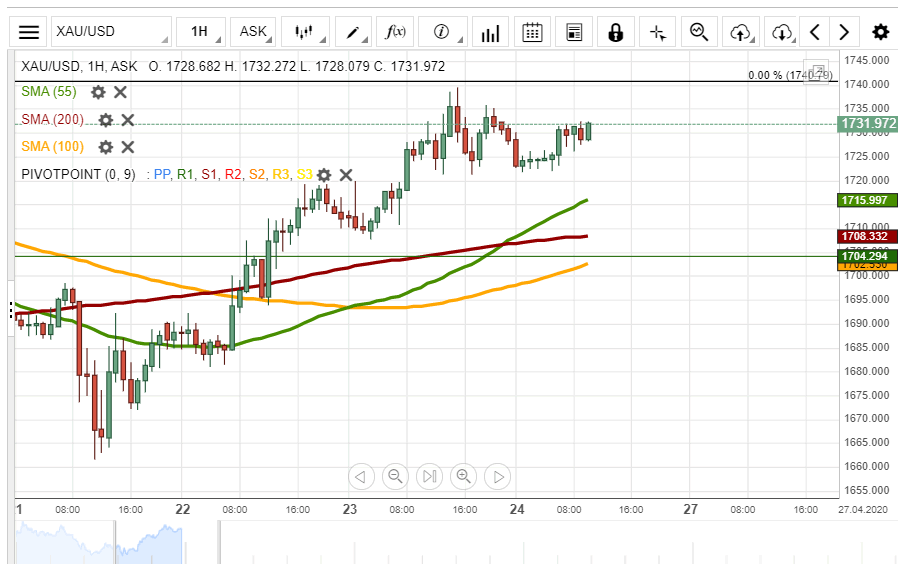
Task: Toggle the padlock lock icon
Action: coord(616,32)
